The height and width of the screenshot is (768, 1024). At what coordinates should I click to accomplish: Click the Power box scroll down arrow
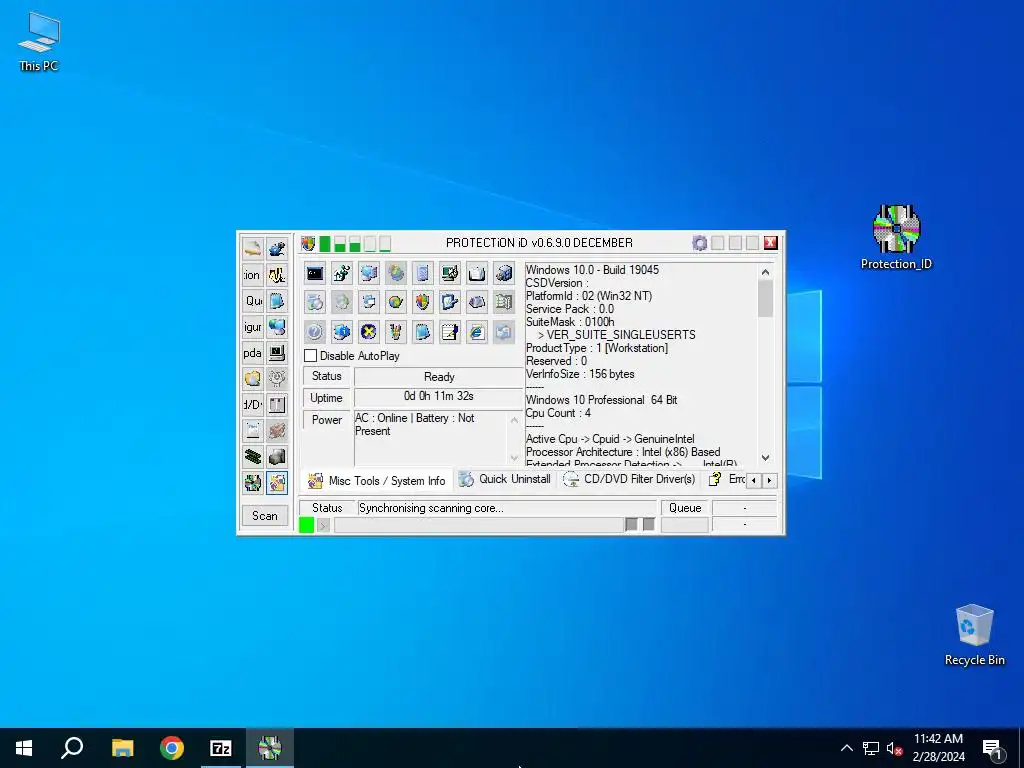coord(514,458)
